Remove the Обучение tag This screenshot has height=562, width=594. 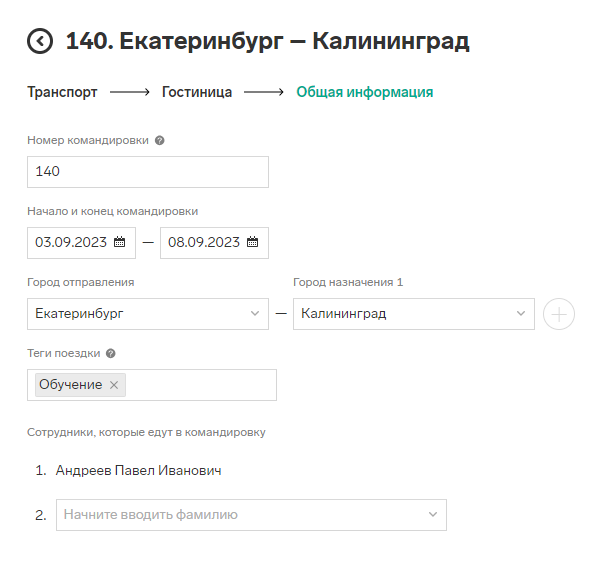coord(114,385)
